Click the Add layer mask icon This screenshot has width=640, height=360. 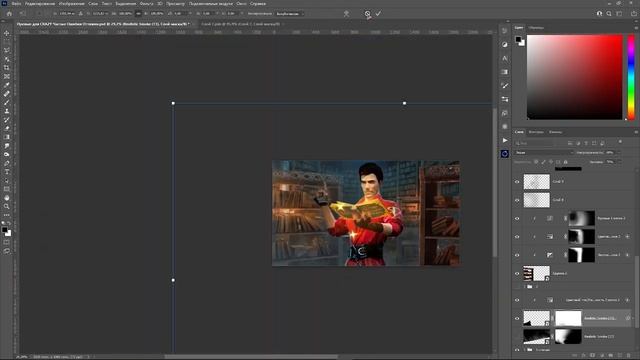(x=592, y=356)
